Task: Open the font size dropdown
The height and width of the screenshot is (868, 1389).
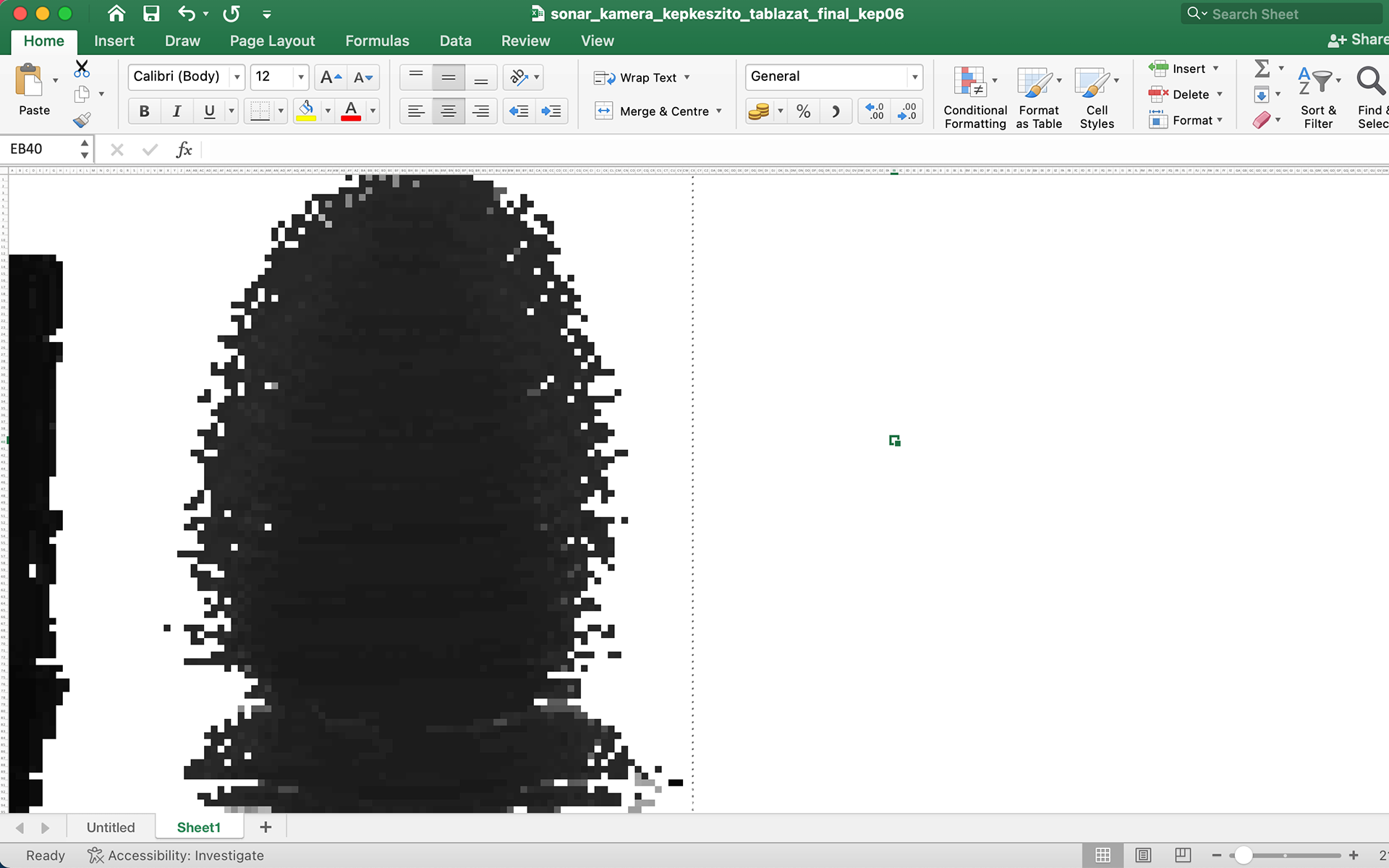Action: tap(301, 77)
